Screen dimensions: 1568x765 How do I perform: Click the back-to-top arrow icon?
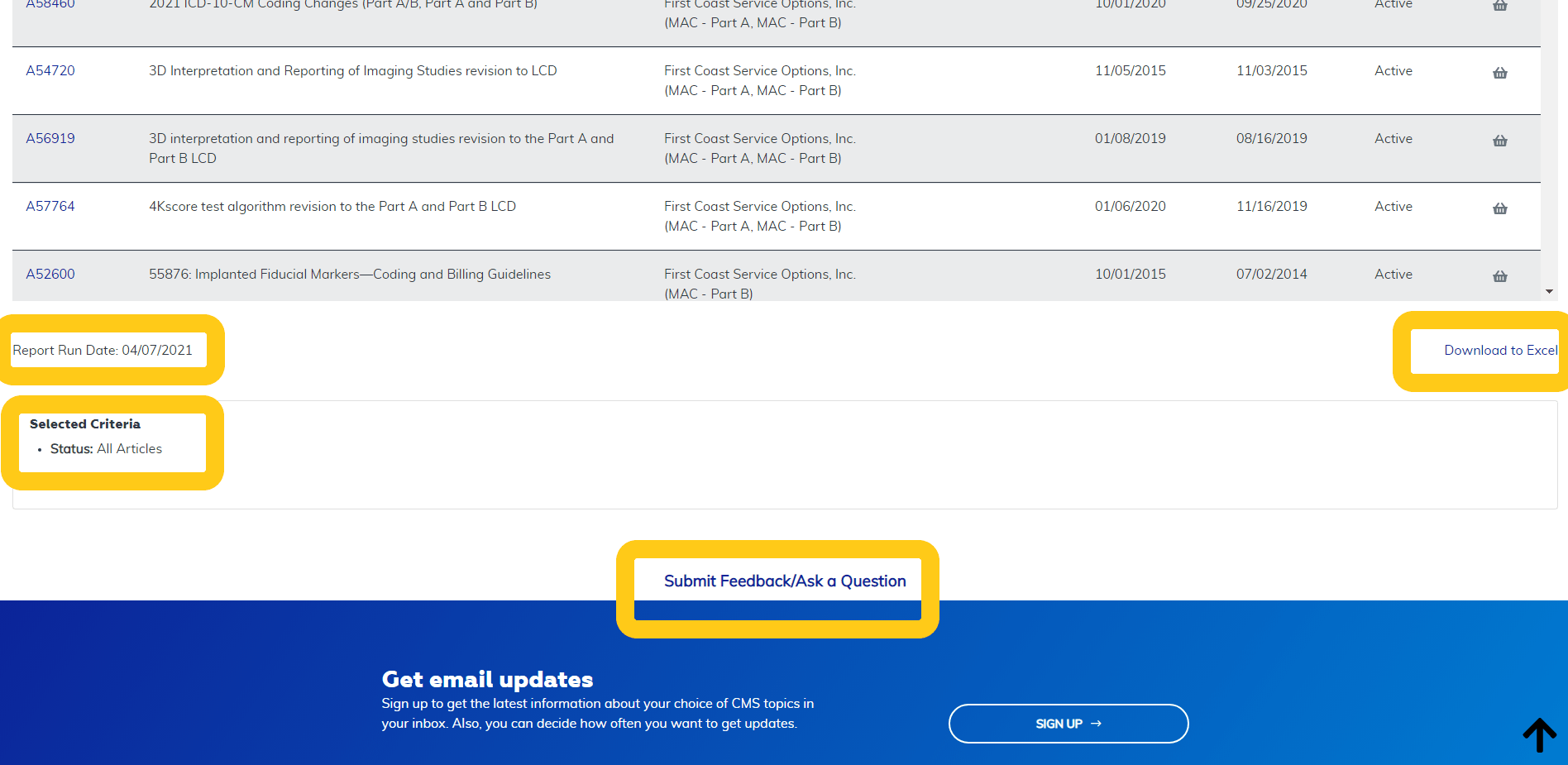point(1539,734)
